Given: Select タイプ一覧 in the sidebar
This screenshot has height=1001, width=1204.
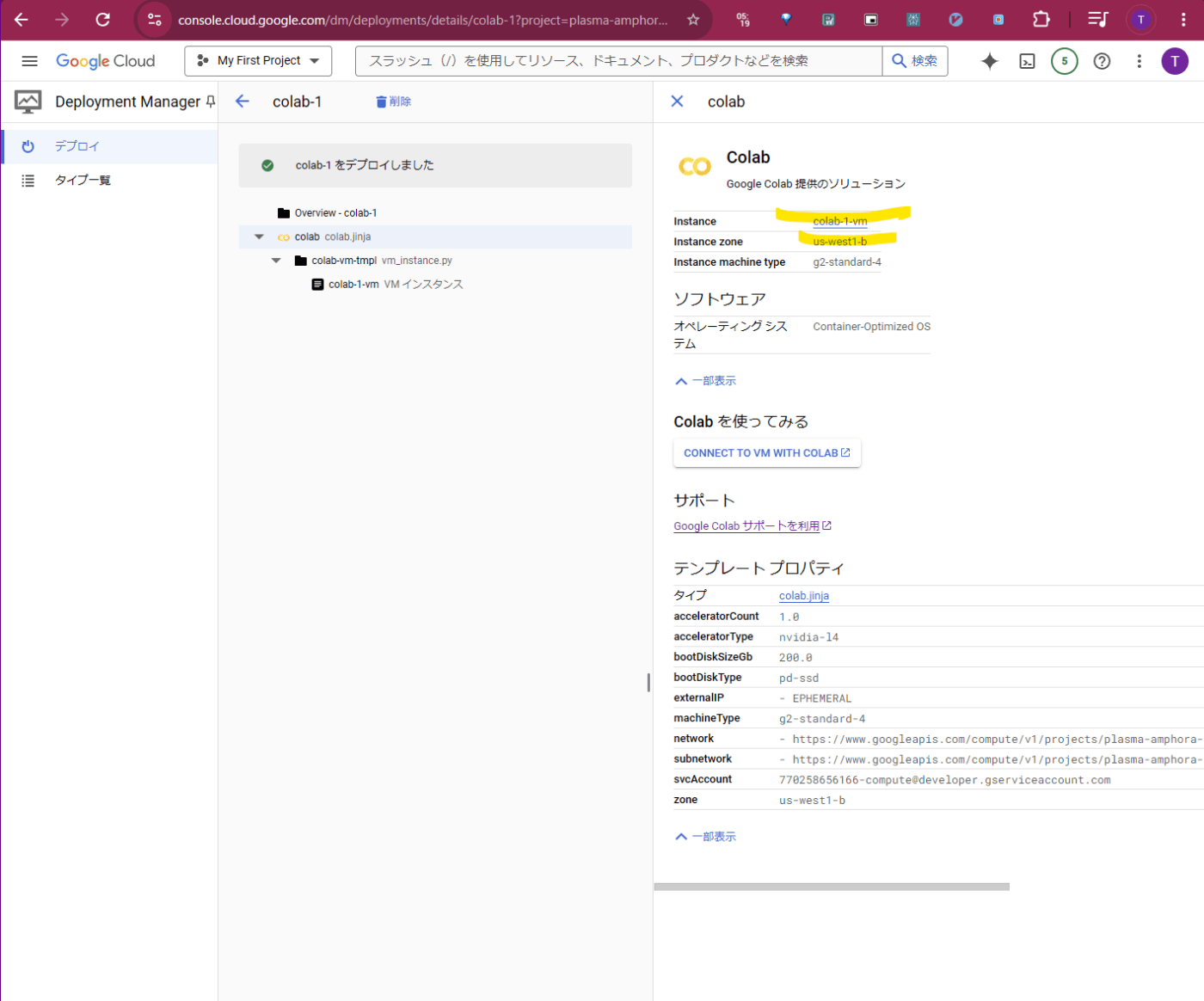Looking at the screenshot, I should (x=109, y=181).
